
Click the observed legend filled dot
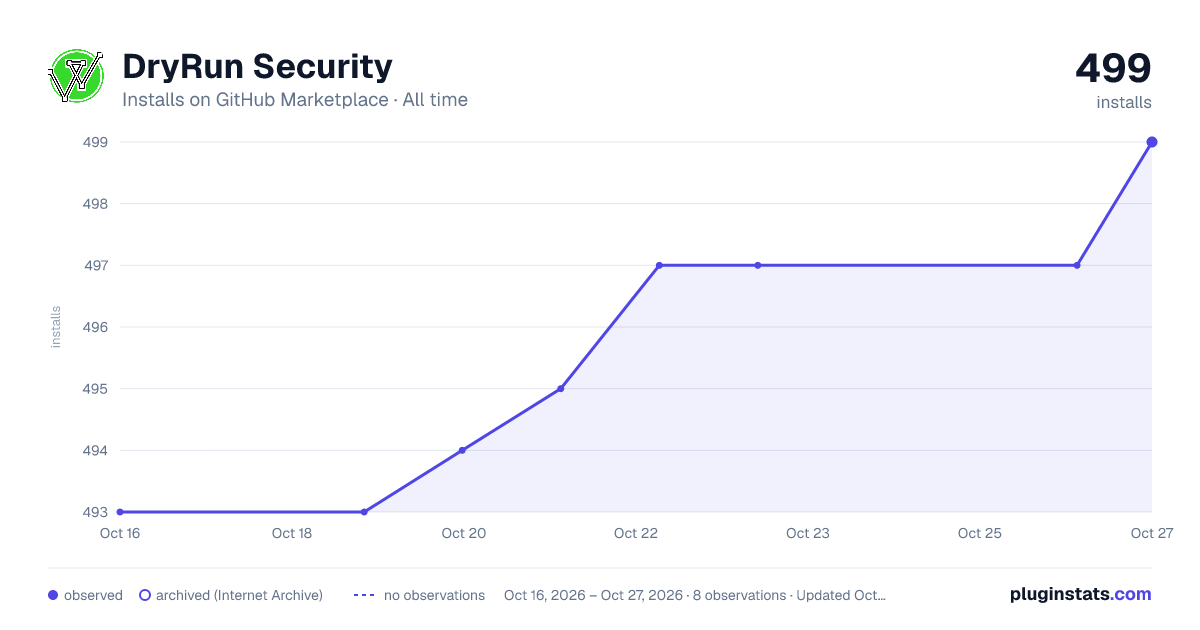pyautogui.click(x=53, y=595)
